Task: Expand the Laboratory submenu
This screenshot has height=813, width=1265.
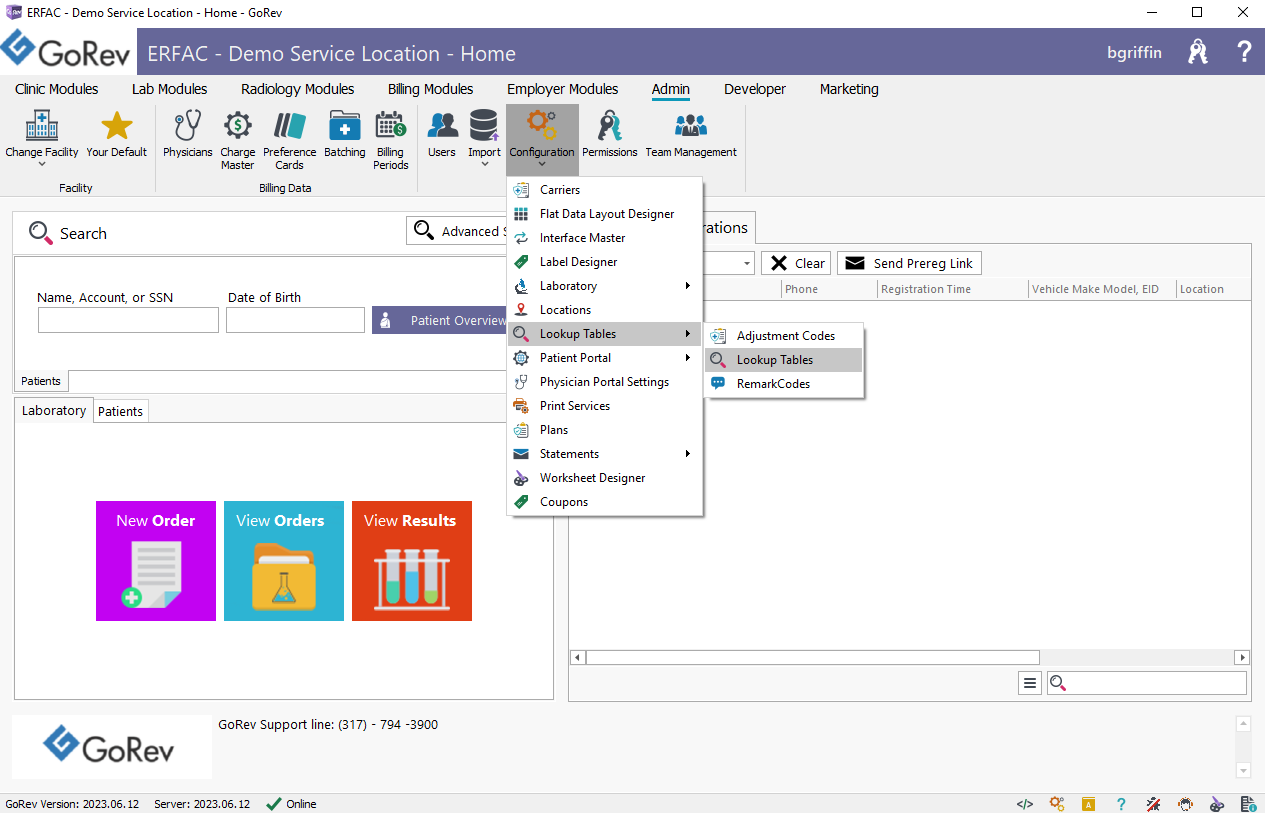Action: (604, 286)
